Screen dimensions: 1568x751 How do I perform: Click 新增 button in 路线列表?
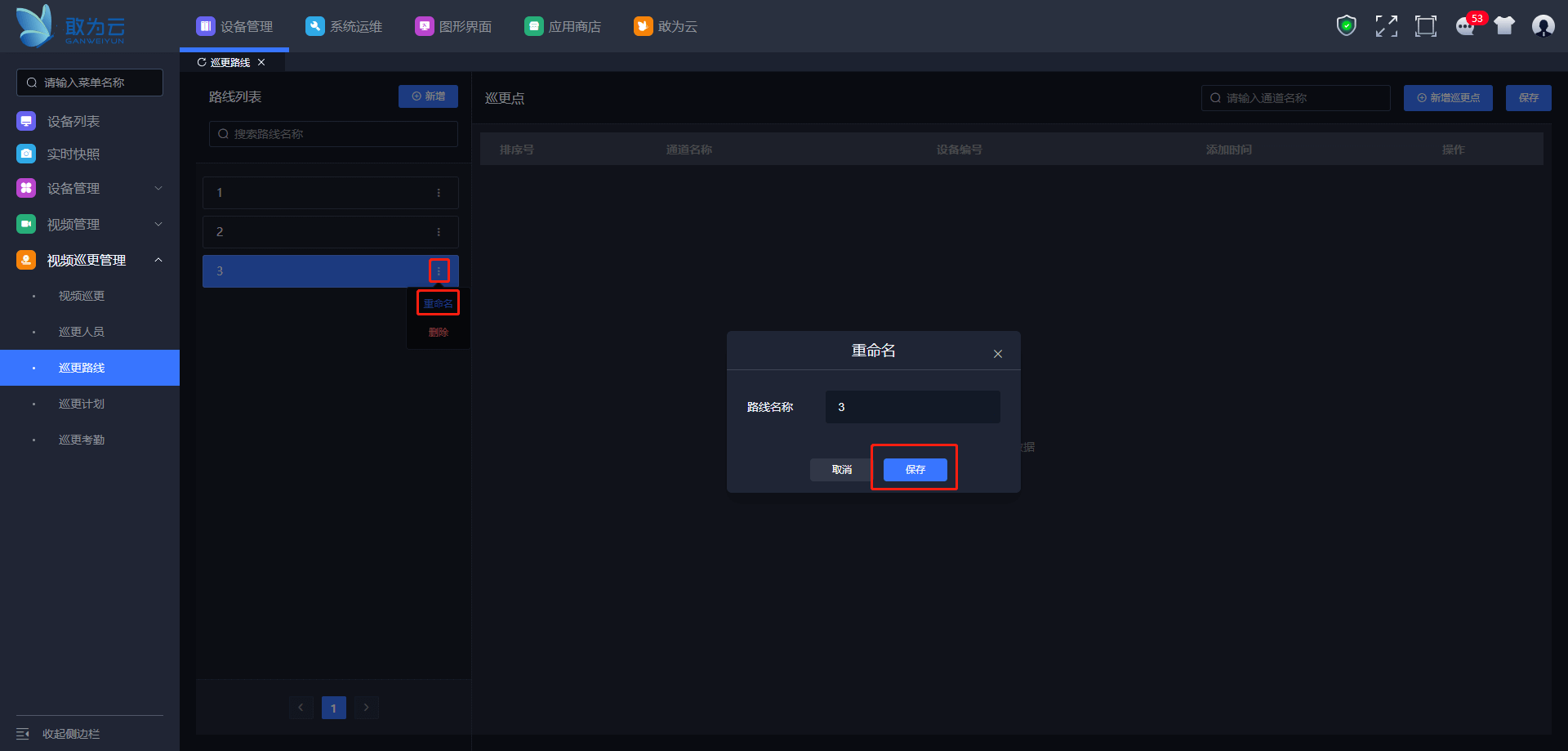click(x=428, y=96)
